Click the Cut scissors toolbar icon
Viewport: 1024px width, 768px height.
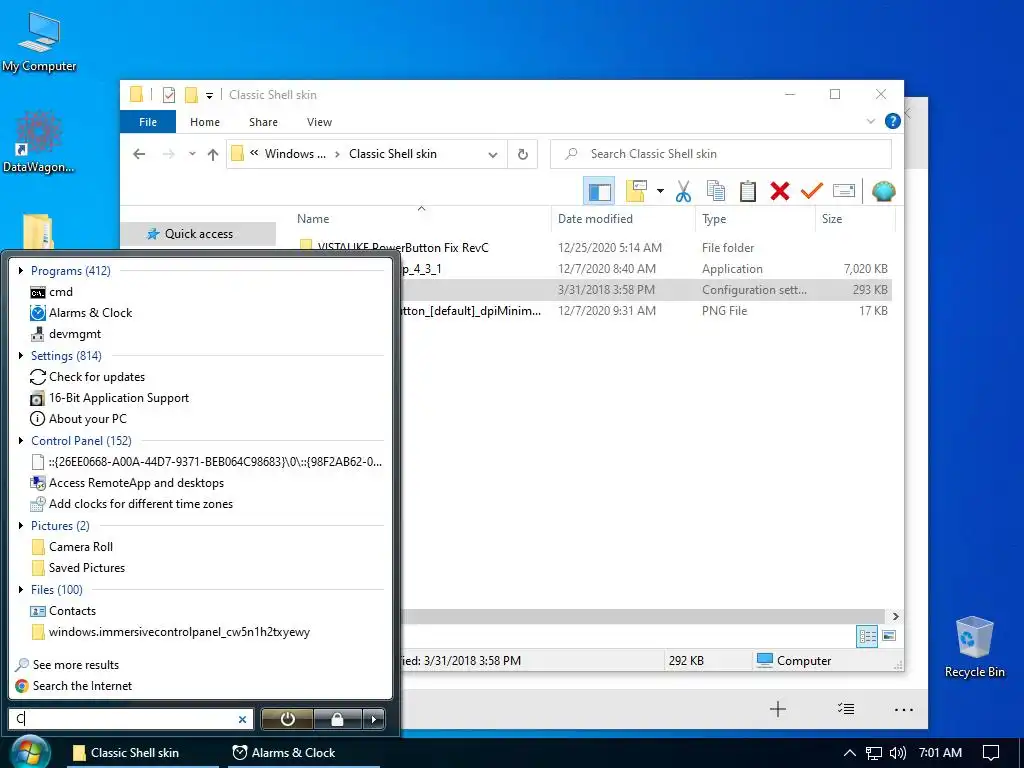point(683,191)
